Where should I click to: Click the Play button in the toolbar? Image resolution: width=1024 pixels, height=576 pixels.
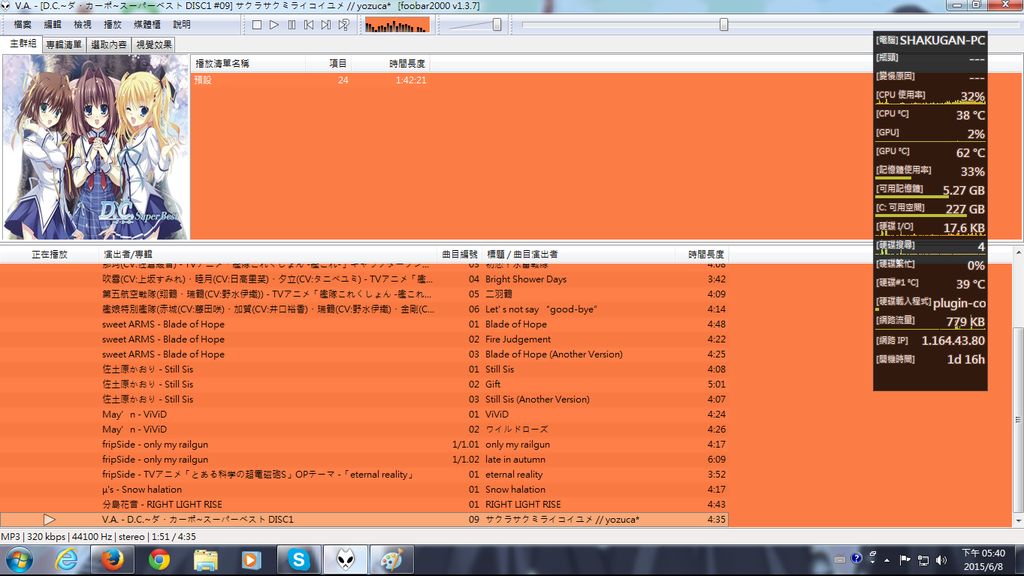click(274, 25)
